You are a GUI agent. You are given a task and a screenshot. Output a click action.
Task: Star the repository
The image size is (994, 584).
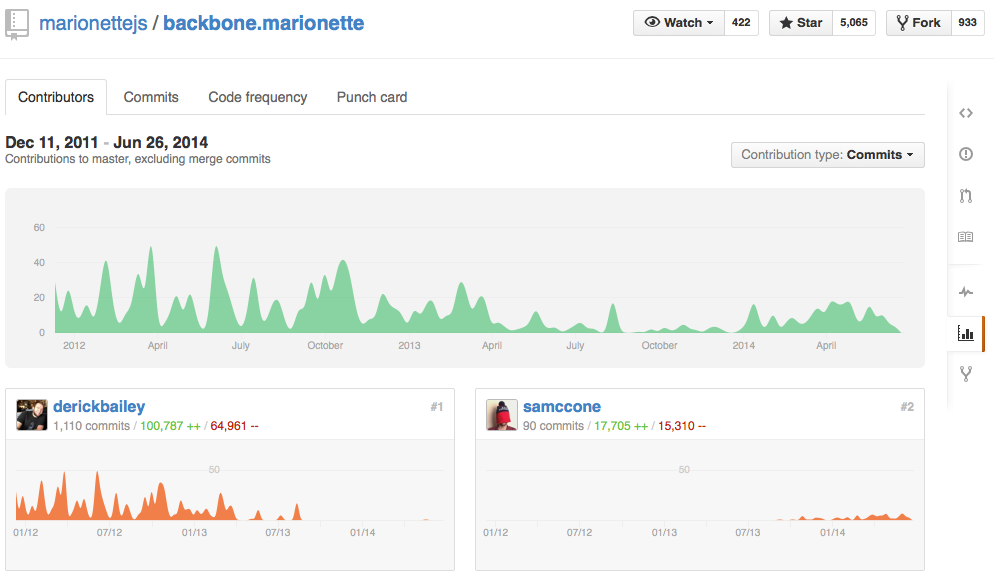(x=801, y=23)
